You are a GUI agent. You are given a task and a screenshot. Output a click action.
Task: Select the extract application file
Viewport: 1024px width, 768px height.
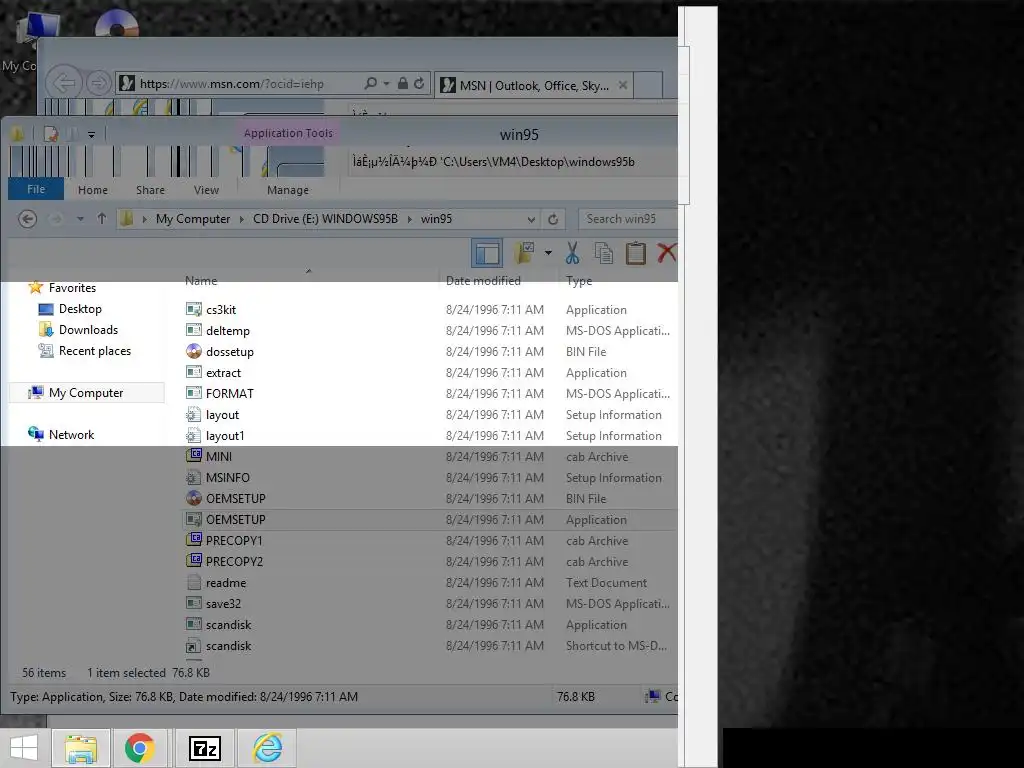[x=223, y=373]
